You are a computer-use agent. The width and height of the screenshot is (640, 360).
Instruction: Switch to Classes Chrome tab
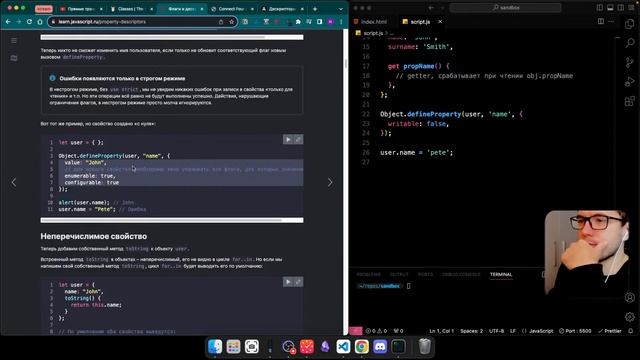(x=131, y=9)
